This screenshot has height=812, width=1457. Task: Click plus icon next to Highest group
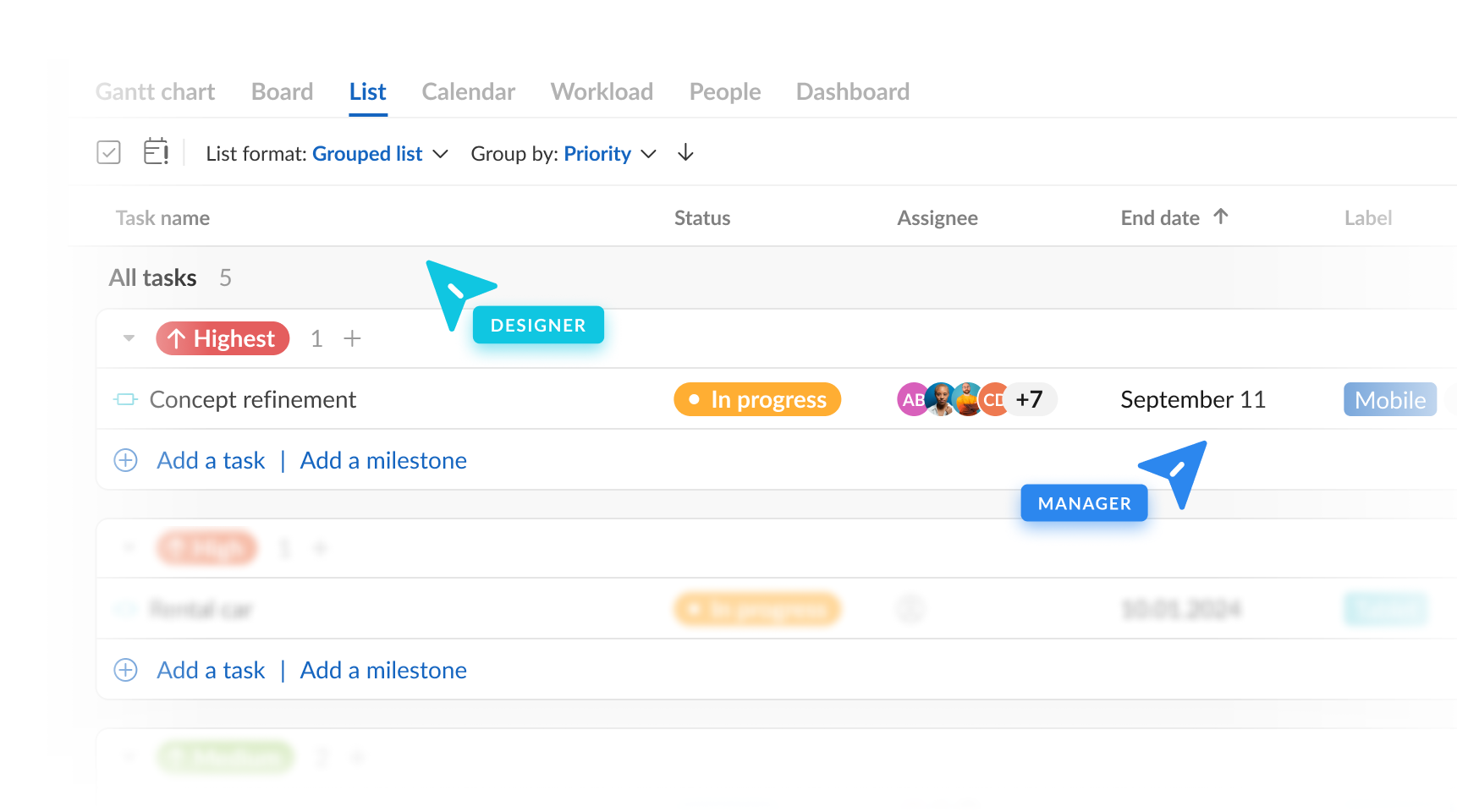[x=352, y=338]
